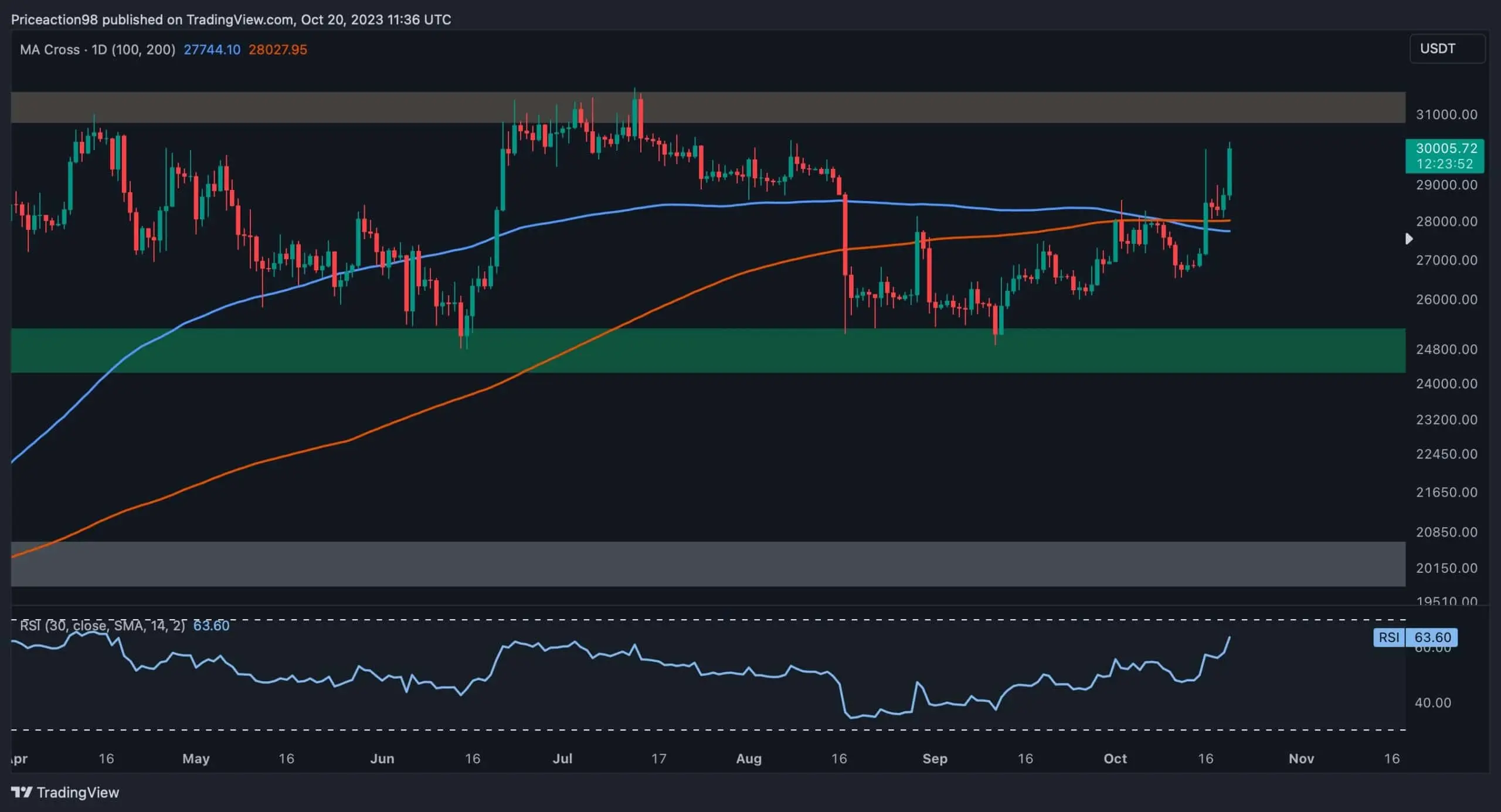Click the USDT button in top right
The image size is (1501, 812).
(1446, 48)
